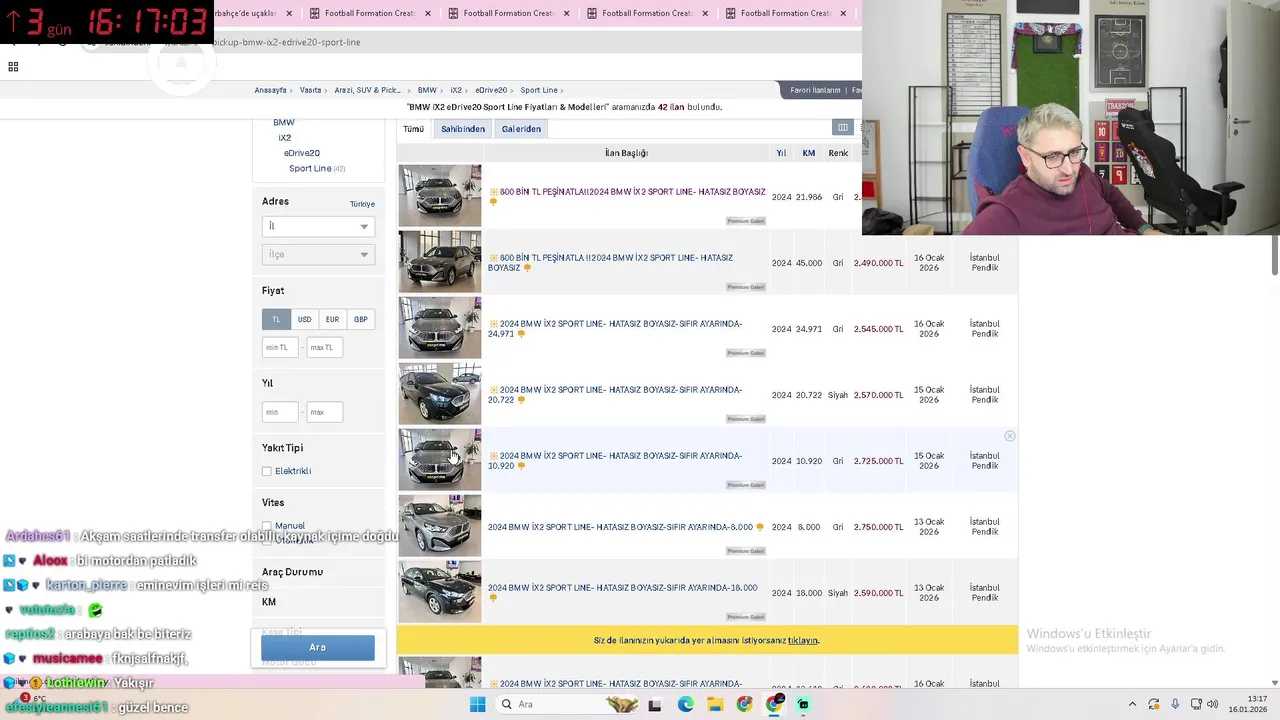The height and width of the screenshot is (720, 1280).
Task: Sort listings by Renk column
Action: click(838, 153)
